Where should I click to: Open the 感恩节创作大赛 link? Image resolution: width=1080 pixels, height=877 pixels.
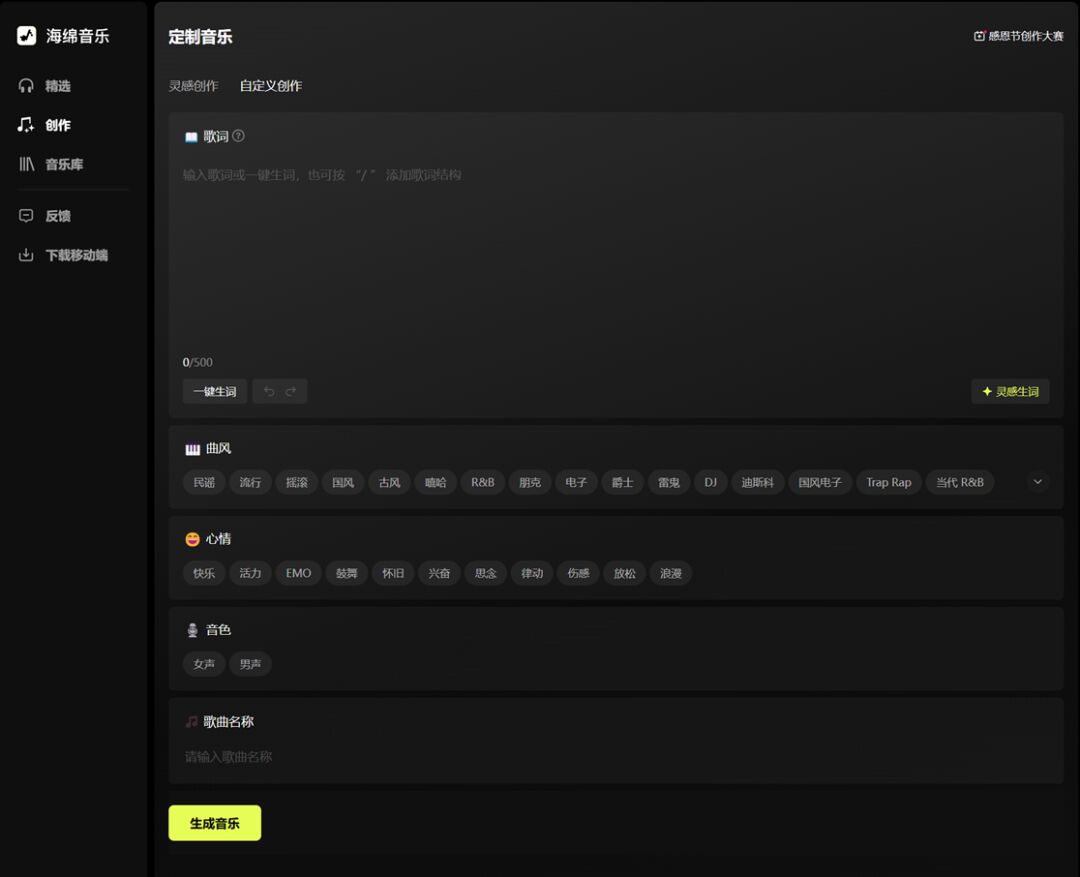[1018, 36]
